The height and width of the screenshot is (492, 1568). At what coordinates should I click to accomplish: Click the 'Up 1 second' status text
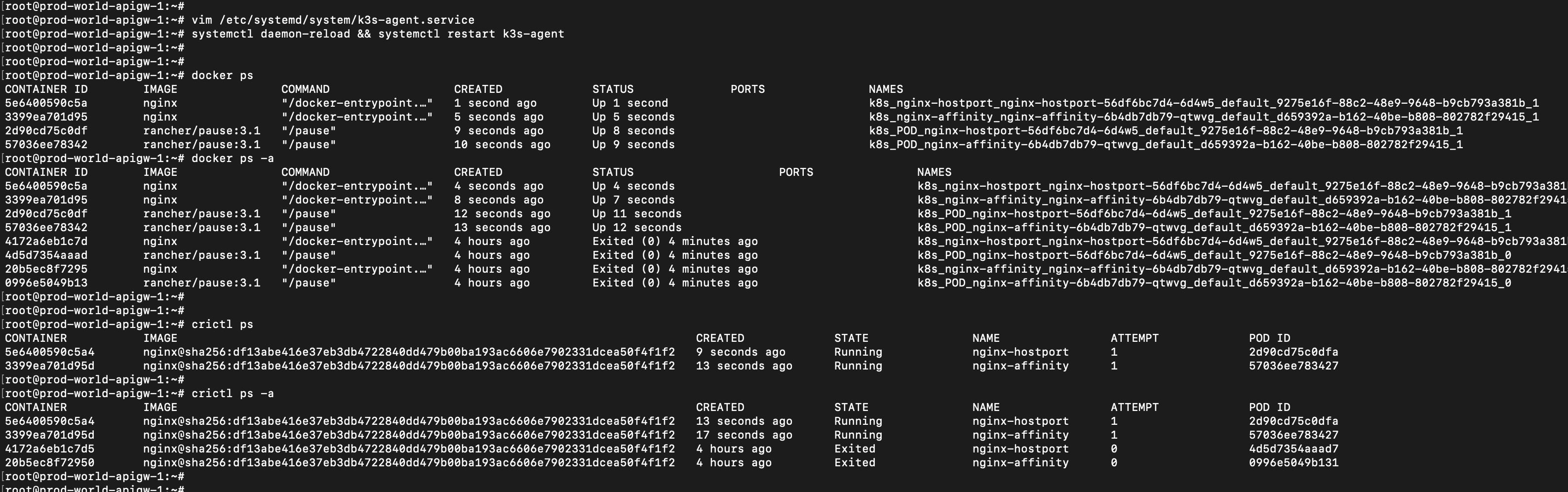(630, 104)
